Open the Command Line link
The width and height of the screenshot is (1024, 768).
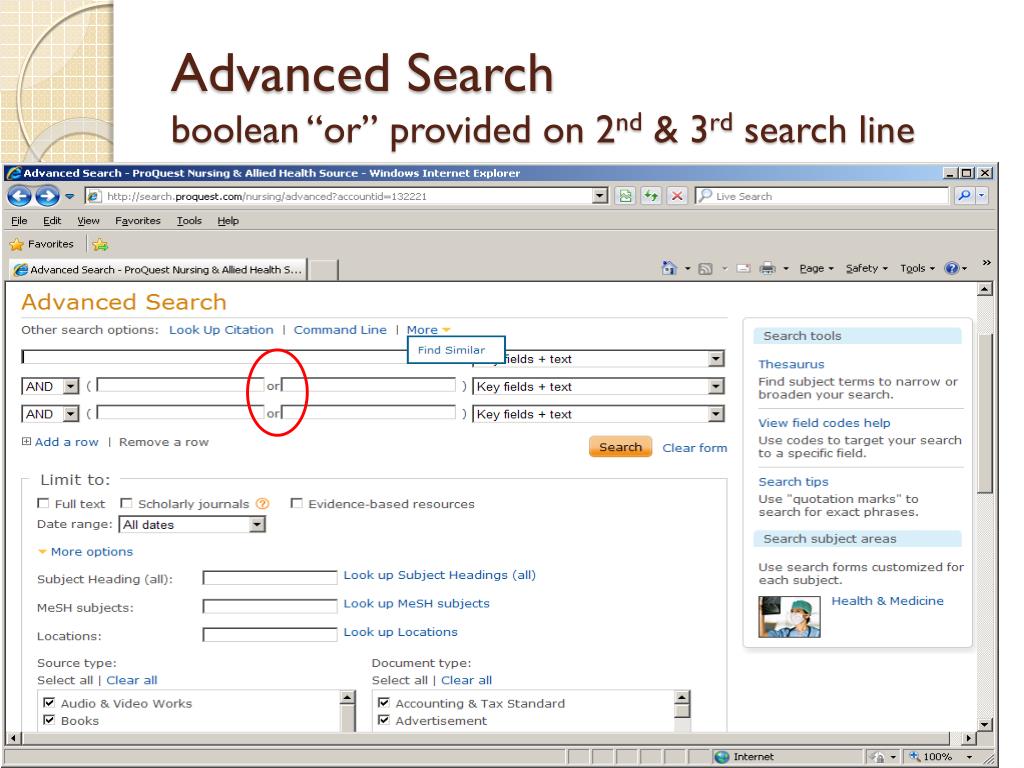340,330
